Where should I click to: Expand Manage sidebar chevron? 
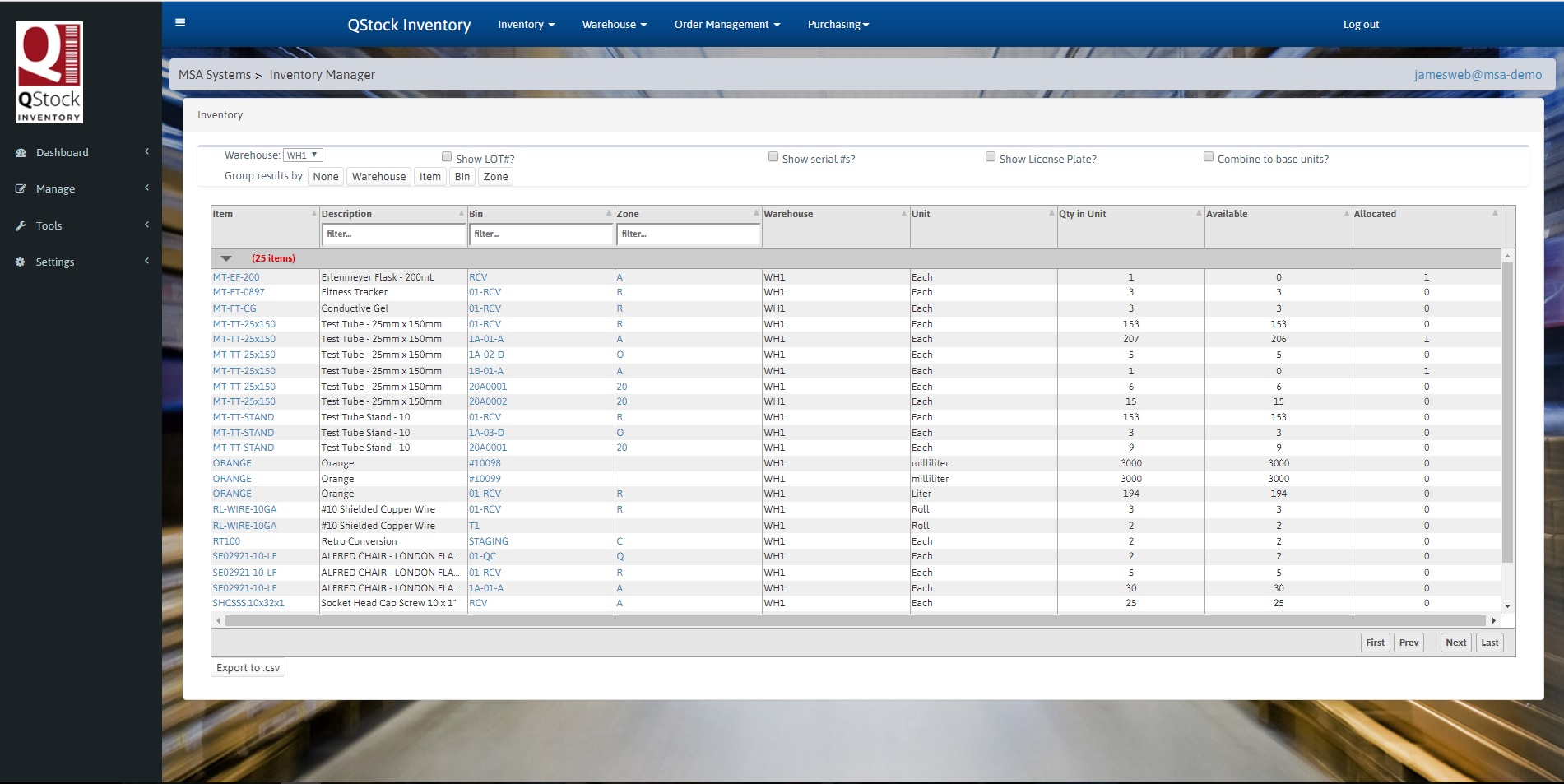147,188
